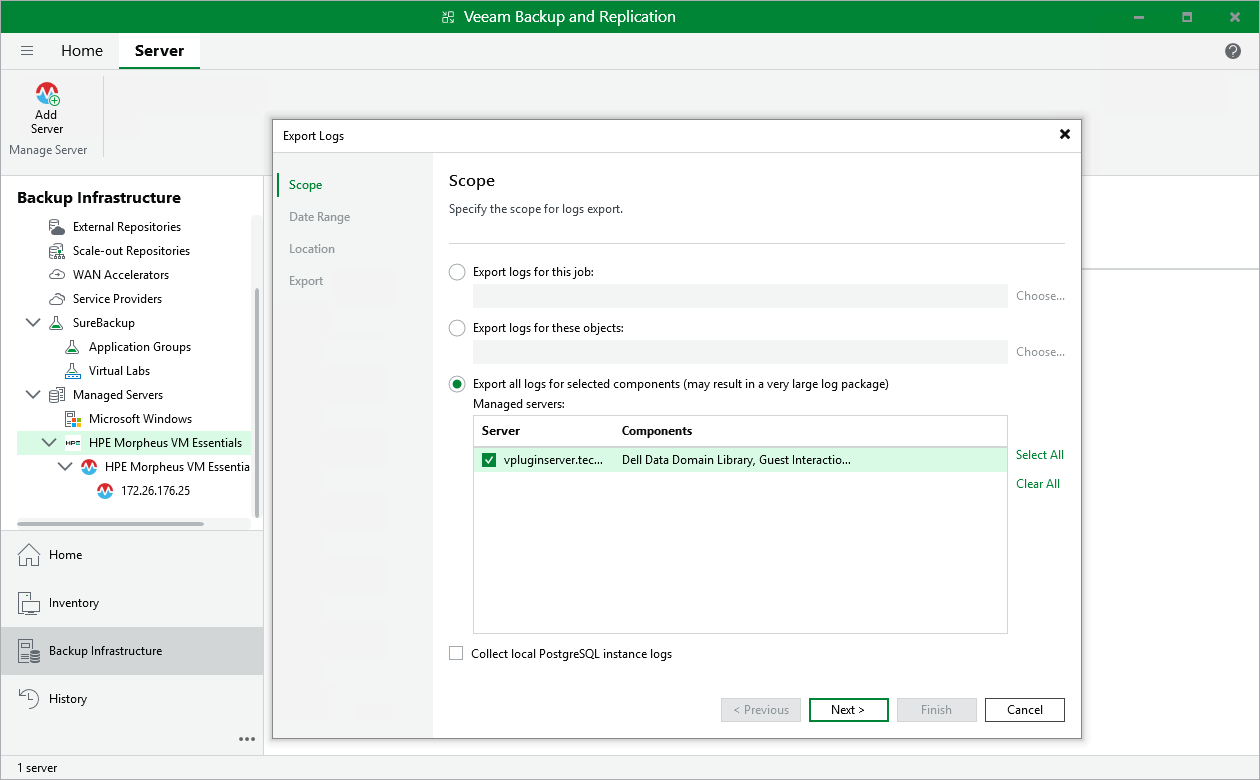
Task: Enable 'Collect local PostgreSQL instance logs'
Action: click(456, 653)
